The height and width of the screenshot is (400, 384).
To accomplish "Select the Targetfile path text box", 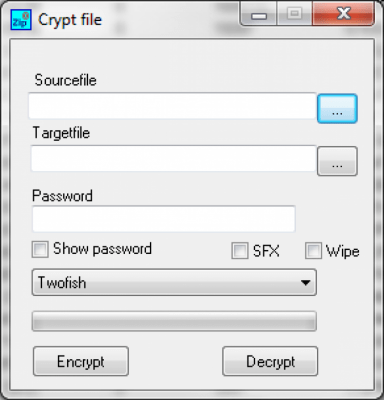I will tap(173, 158).
